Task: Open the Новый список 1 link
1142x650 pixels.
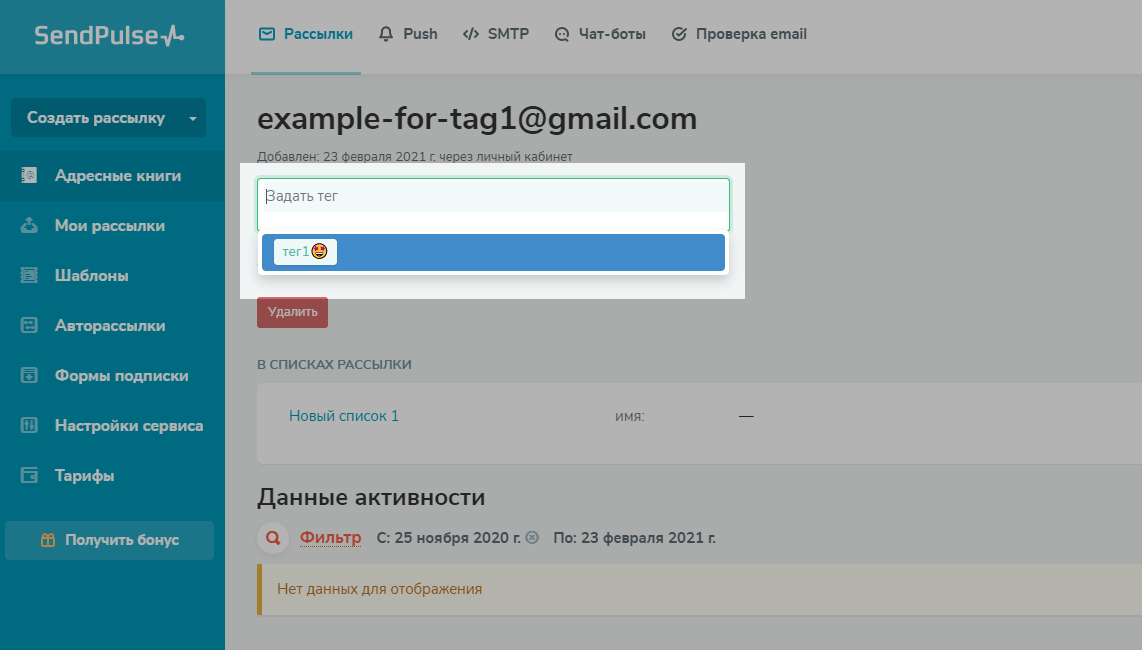Action: click(x=344, y=416)
